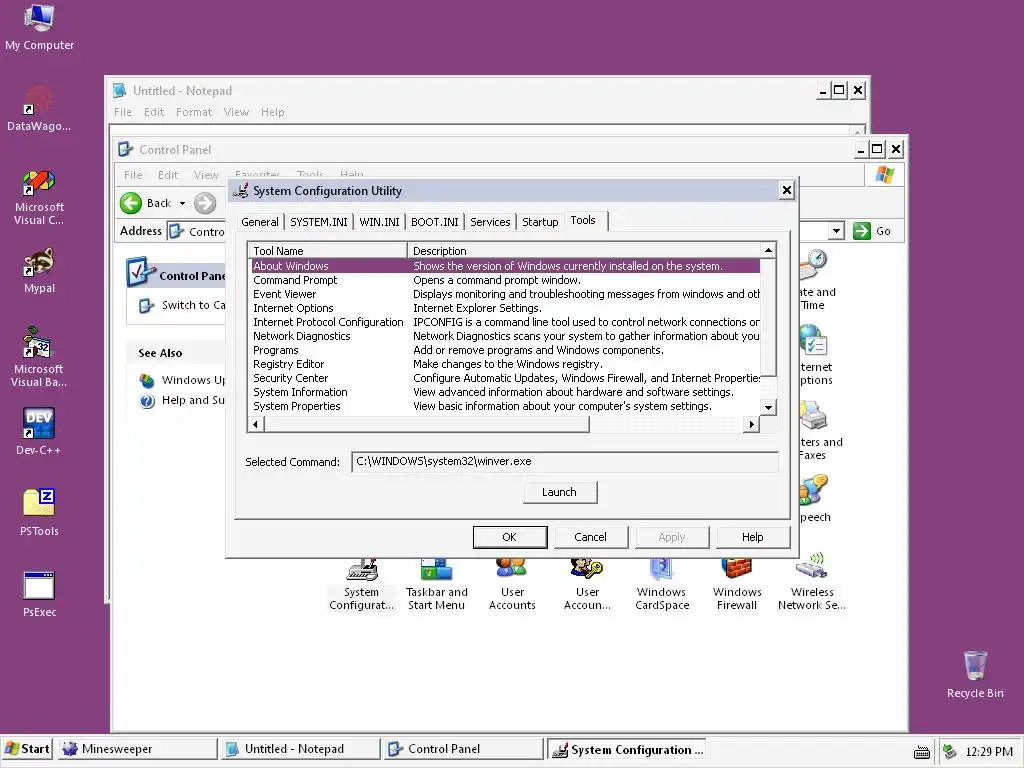Open the Mypal raccoon desktop icon
1024x768 pixels.
coord(39,270)
